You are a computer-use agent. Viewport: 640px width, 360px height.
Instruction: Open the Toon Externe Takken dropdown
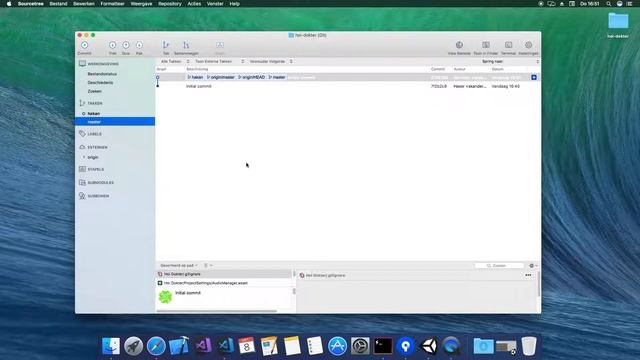click(219, 61)
